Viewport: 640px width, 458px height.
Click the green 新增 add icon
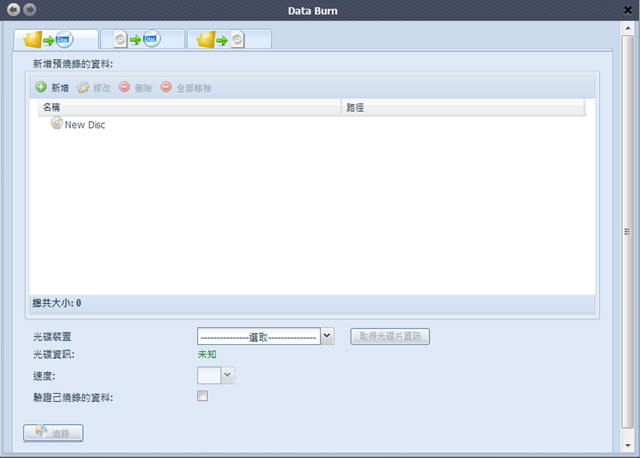click(41, 87)
